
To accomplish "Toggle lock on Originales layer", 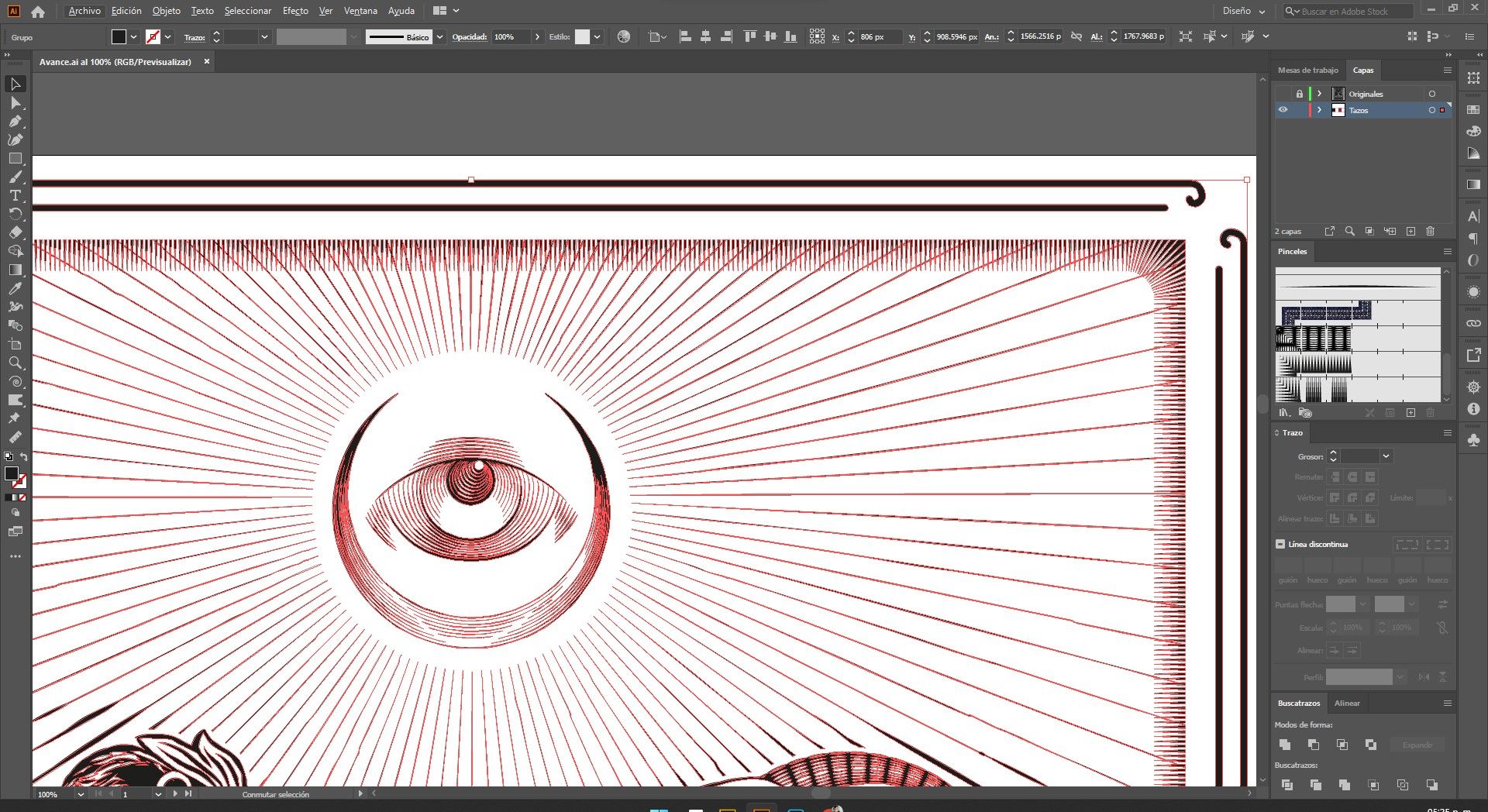I will pyautogui.click(x=1300, y=94).
